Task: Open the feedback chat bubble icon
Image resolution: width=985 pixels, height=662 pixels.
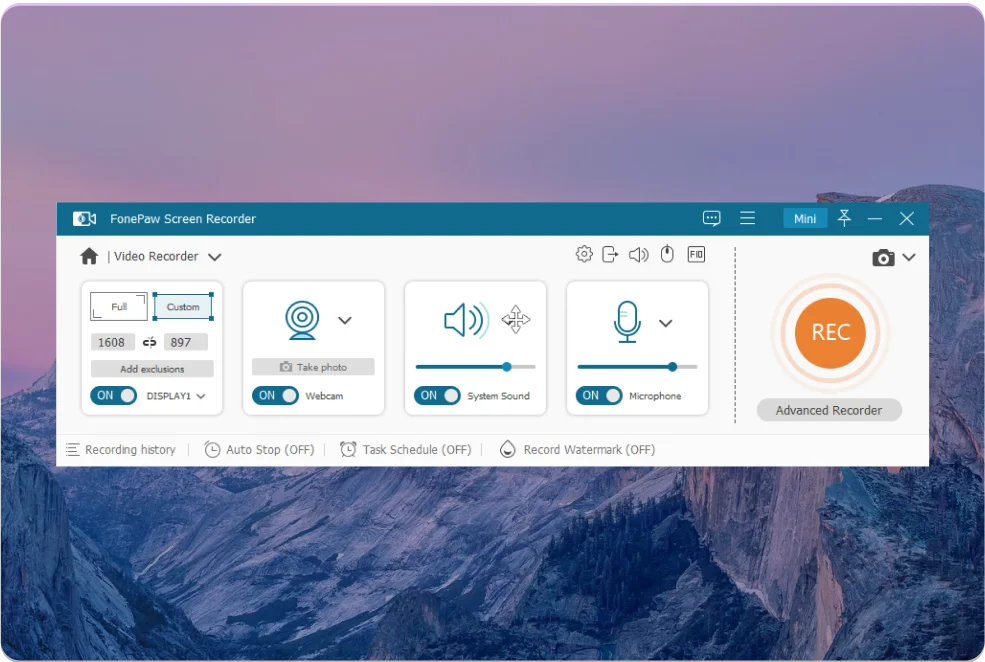Action: tap(711, 219)
